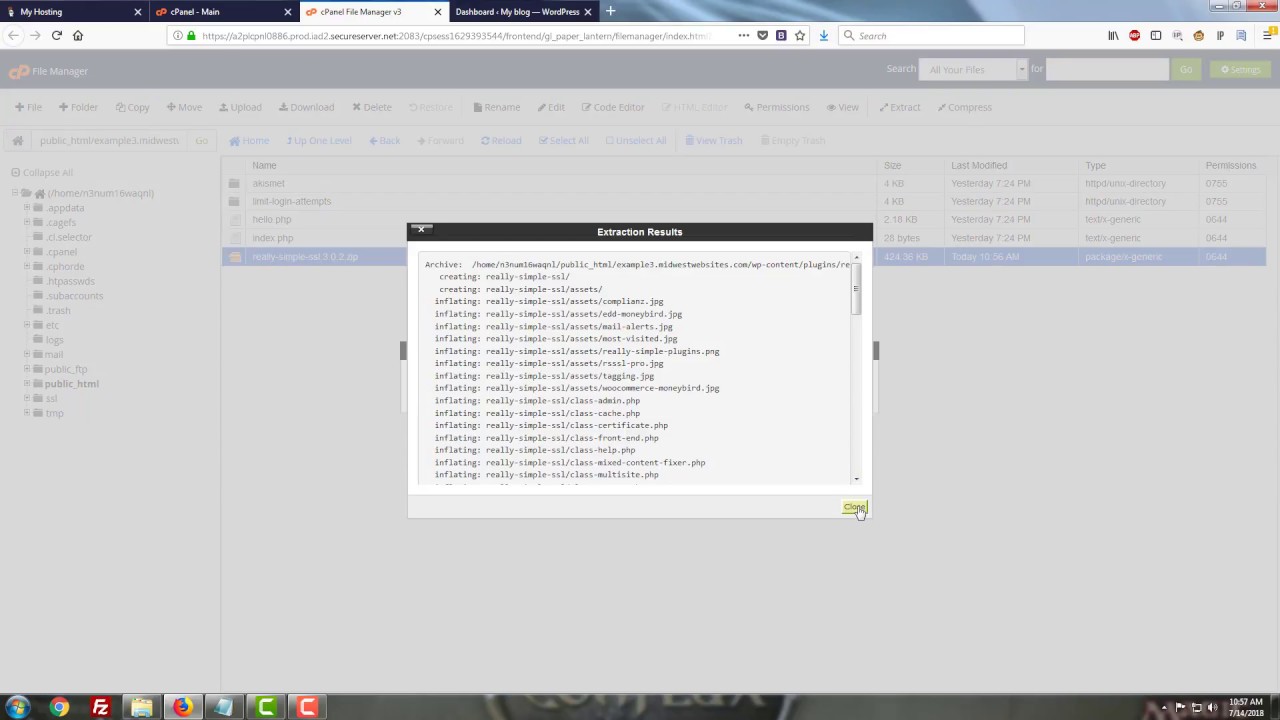Expand the .cphorde folder

click(27, 266)
